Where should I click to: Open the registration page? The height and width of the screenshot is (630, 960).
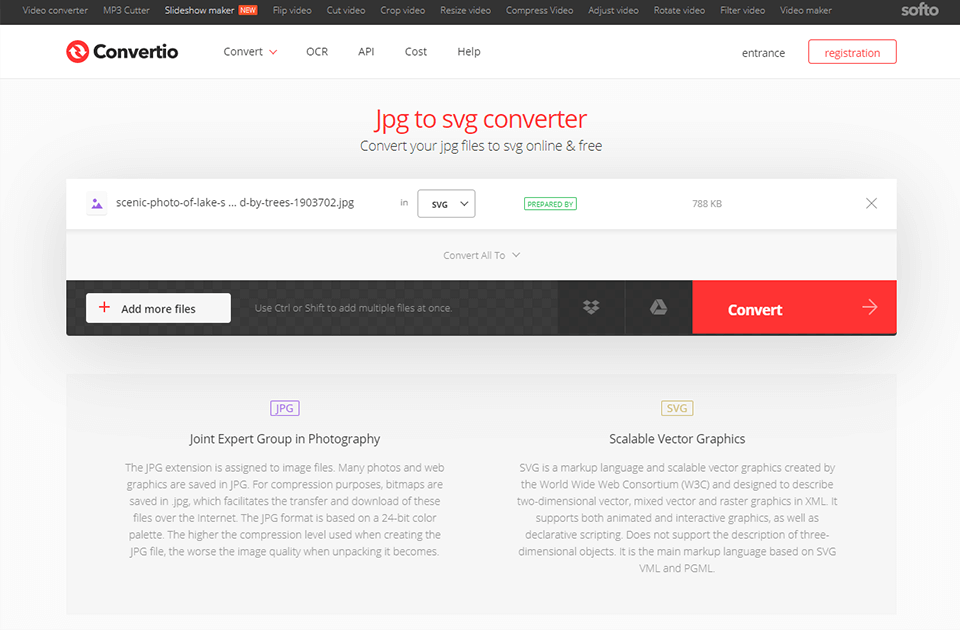tap(852, 52)
